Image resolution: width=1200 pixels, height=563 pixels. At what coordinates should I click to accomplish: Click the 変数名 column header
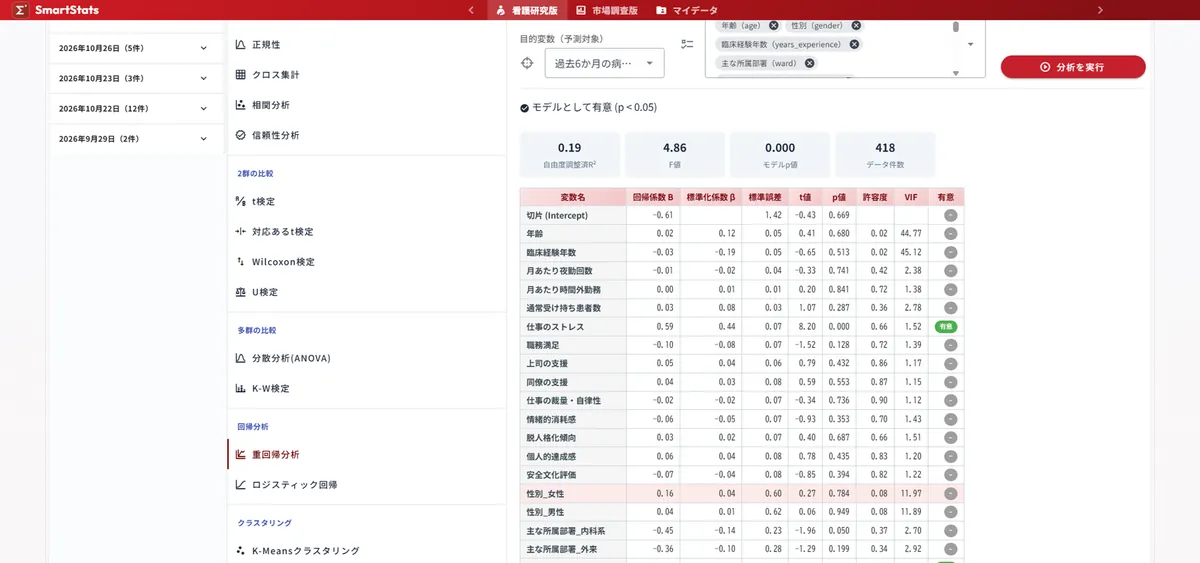(573, 197)
